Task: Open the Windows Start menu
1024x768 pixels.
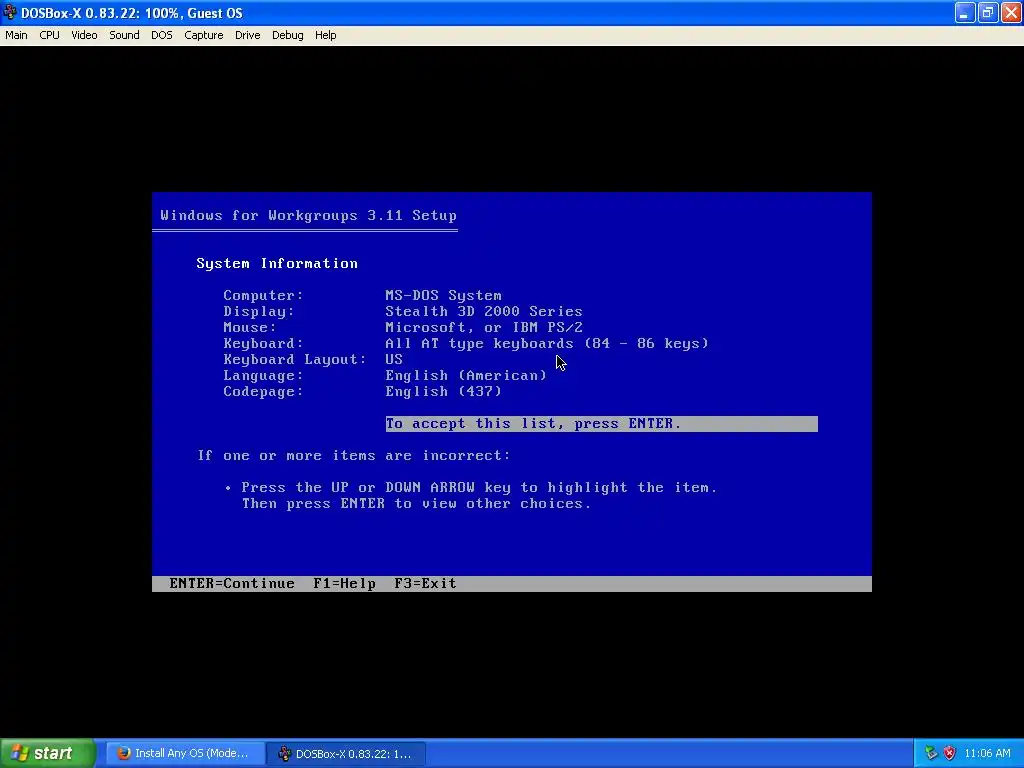Action: tap(47, 753)
